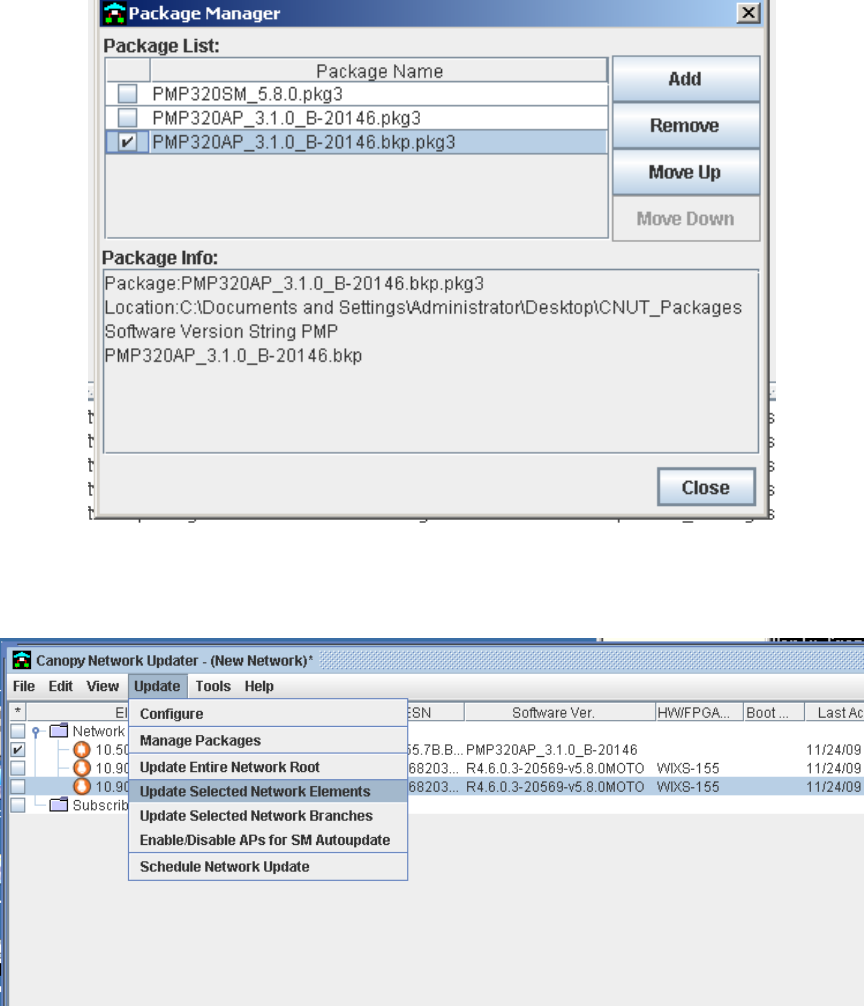This screenshot has width=864, height=1006.
Task: Click the Canopy Network Updater title icon
Action: (22, 660)
